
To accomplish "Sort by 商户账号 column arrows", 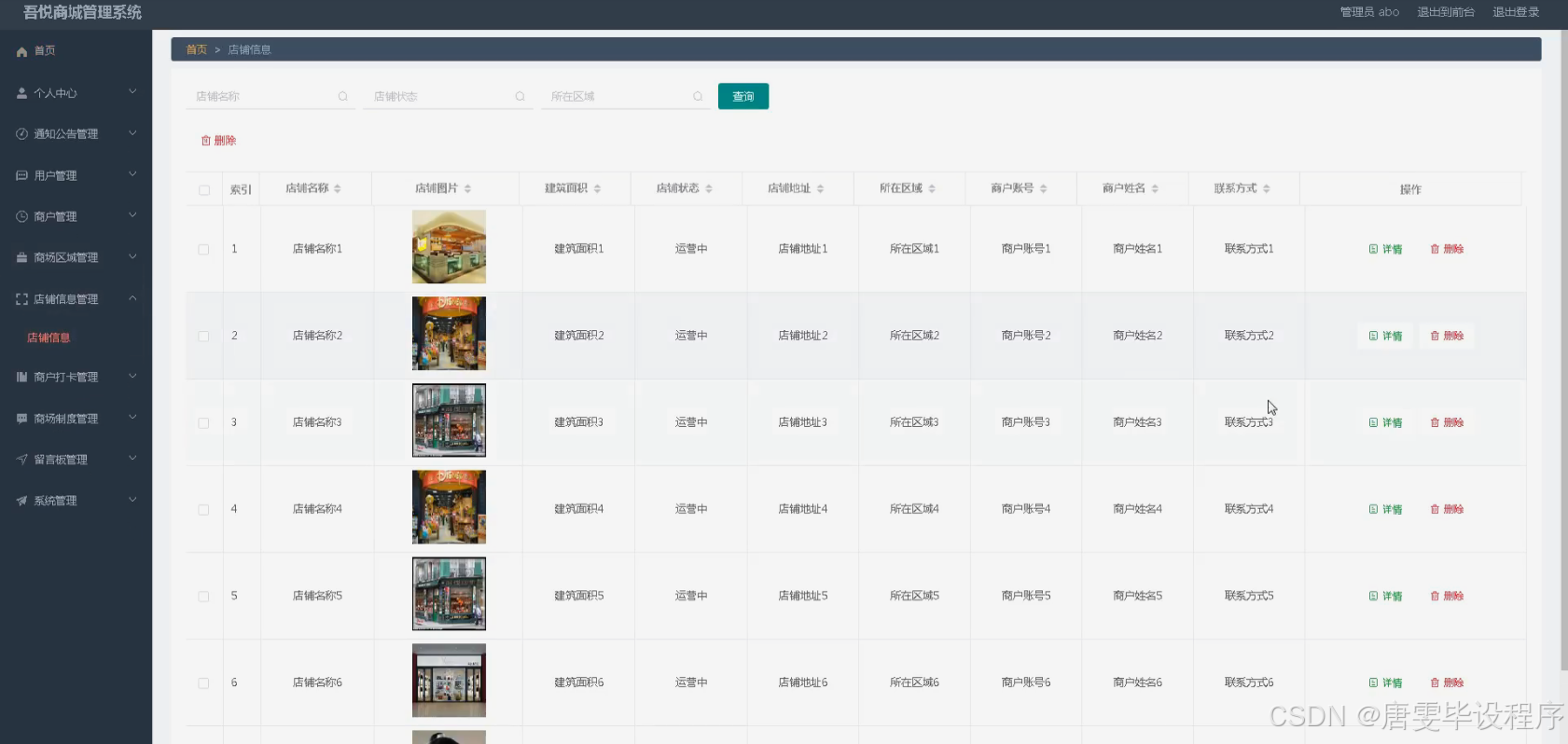I will coord(1043,188).
